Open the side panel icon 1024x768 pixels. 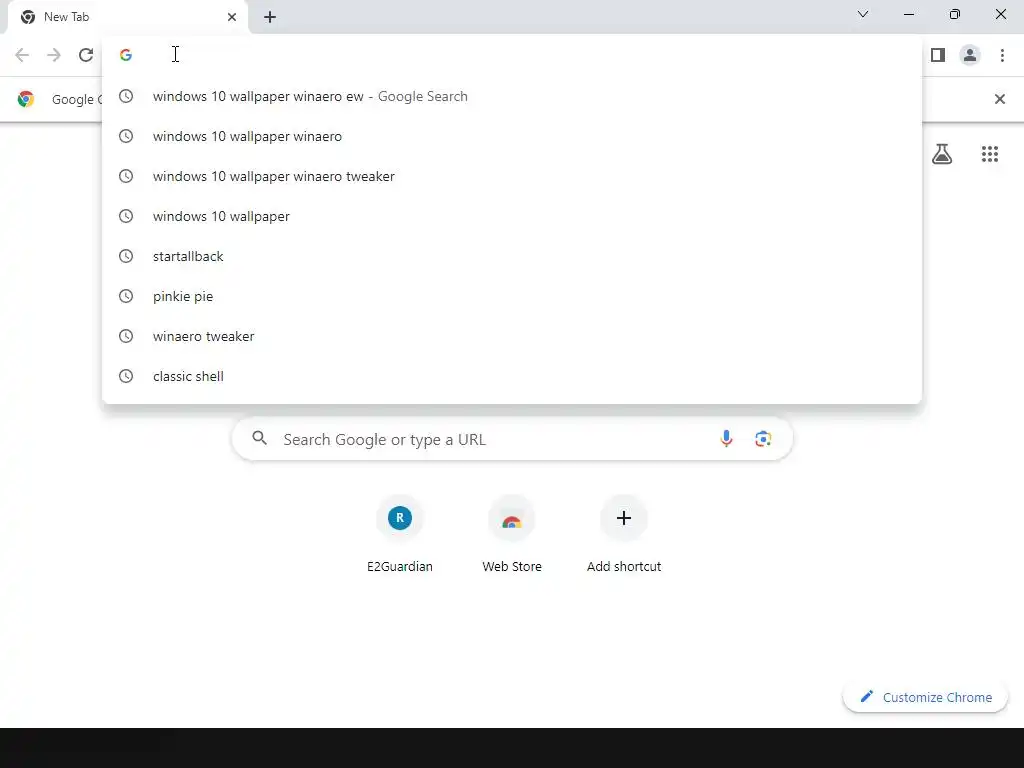point(938,55)
